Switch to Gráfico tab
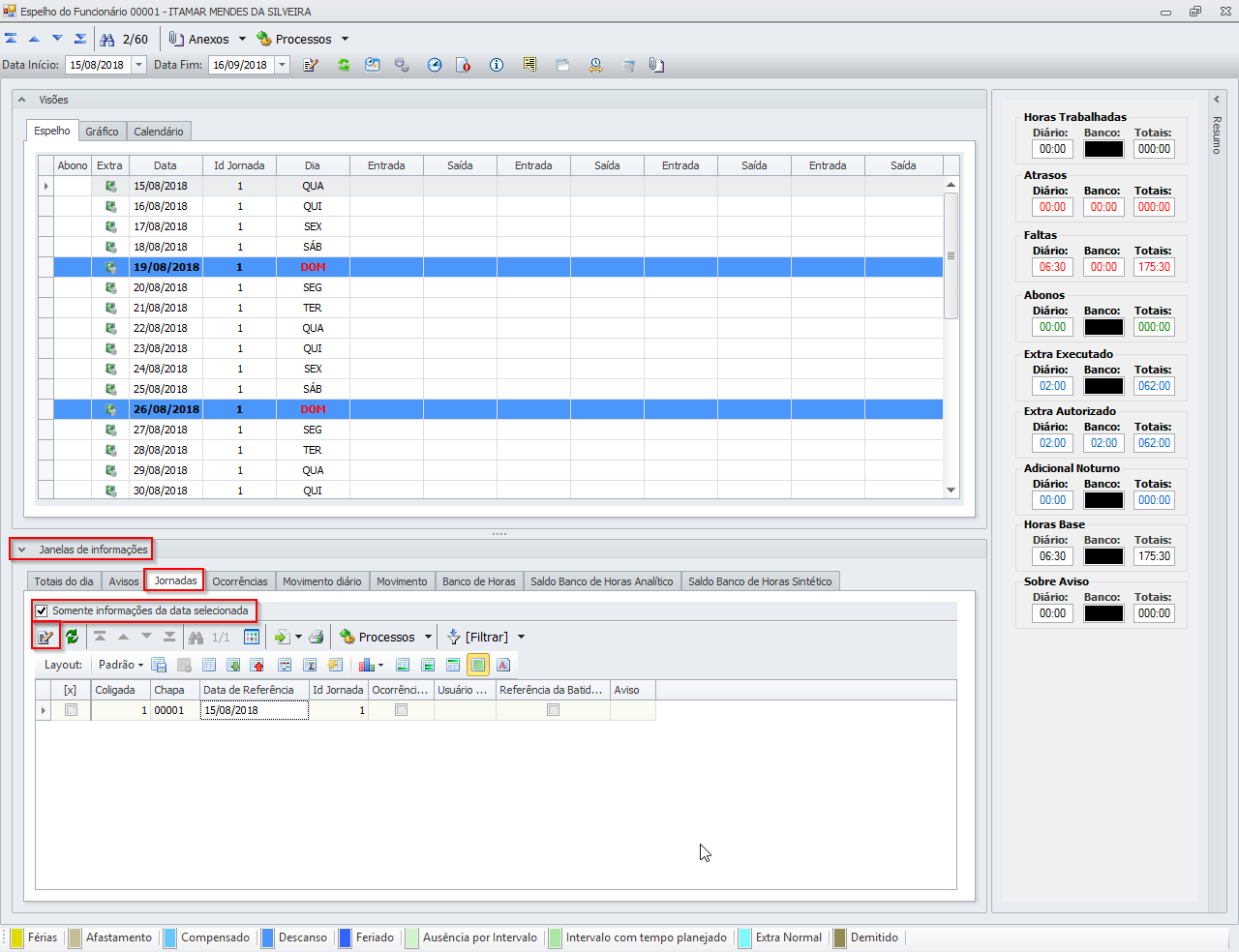The width and height of the screenshot is (1239, 952). [102, 132]
